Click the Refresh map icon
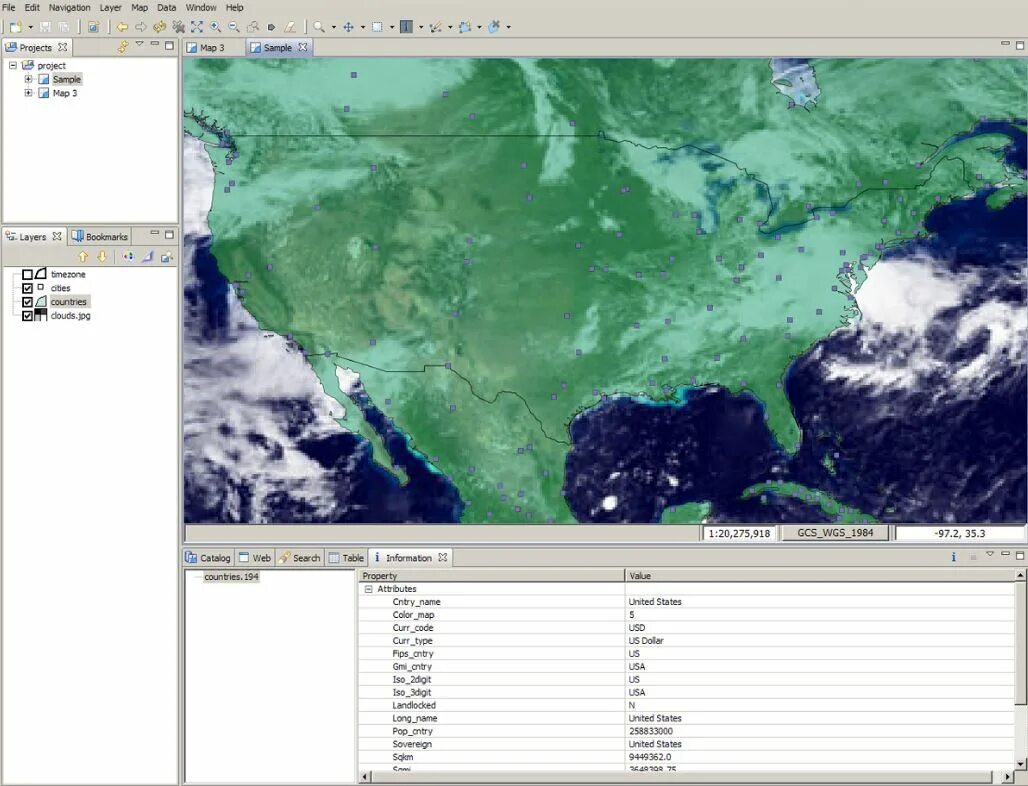This screenshot has width=1028, height=786. pyautogui.click(x=159, y=27)
